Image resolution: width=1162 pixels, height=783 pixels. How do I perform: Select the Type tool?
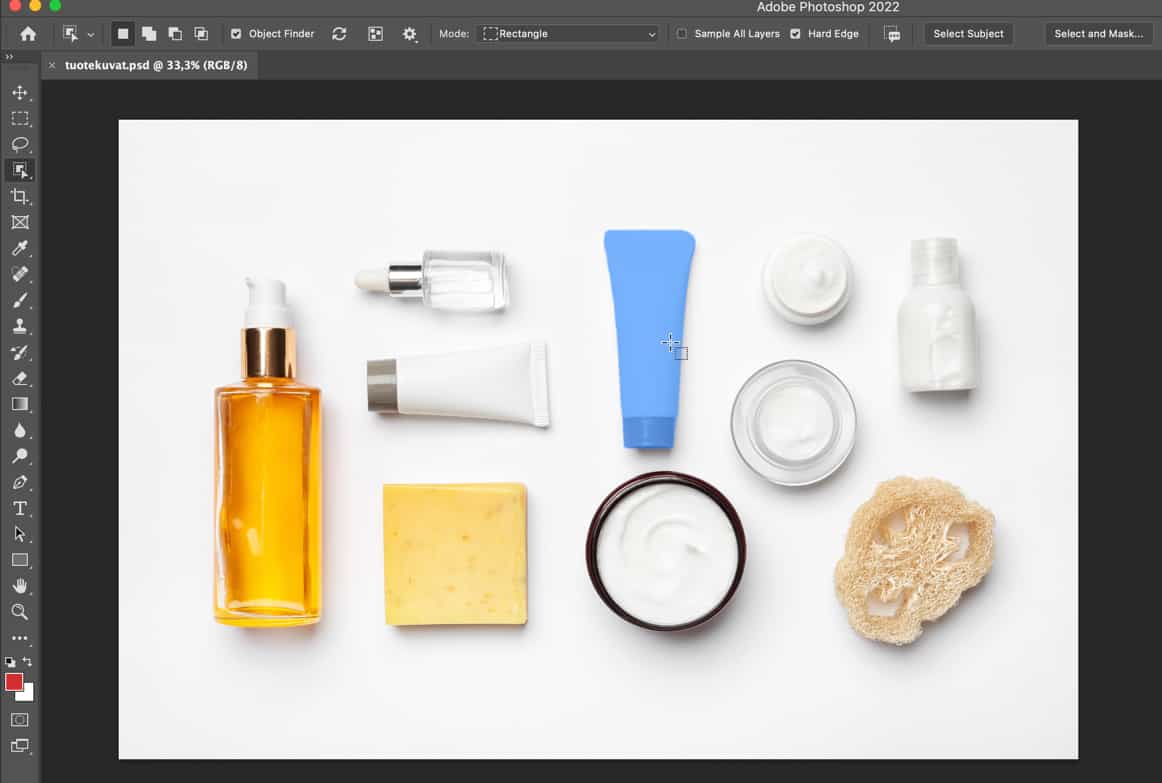(20, 508)
